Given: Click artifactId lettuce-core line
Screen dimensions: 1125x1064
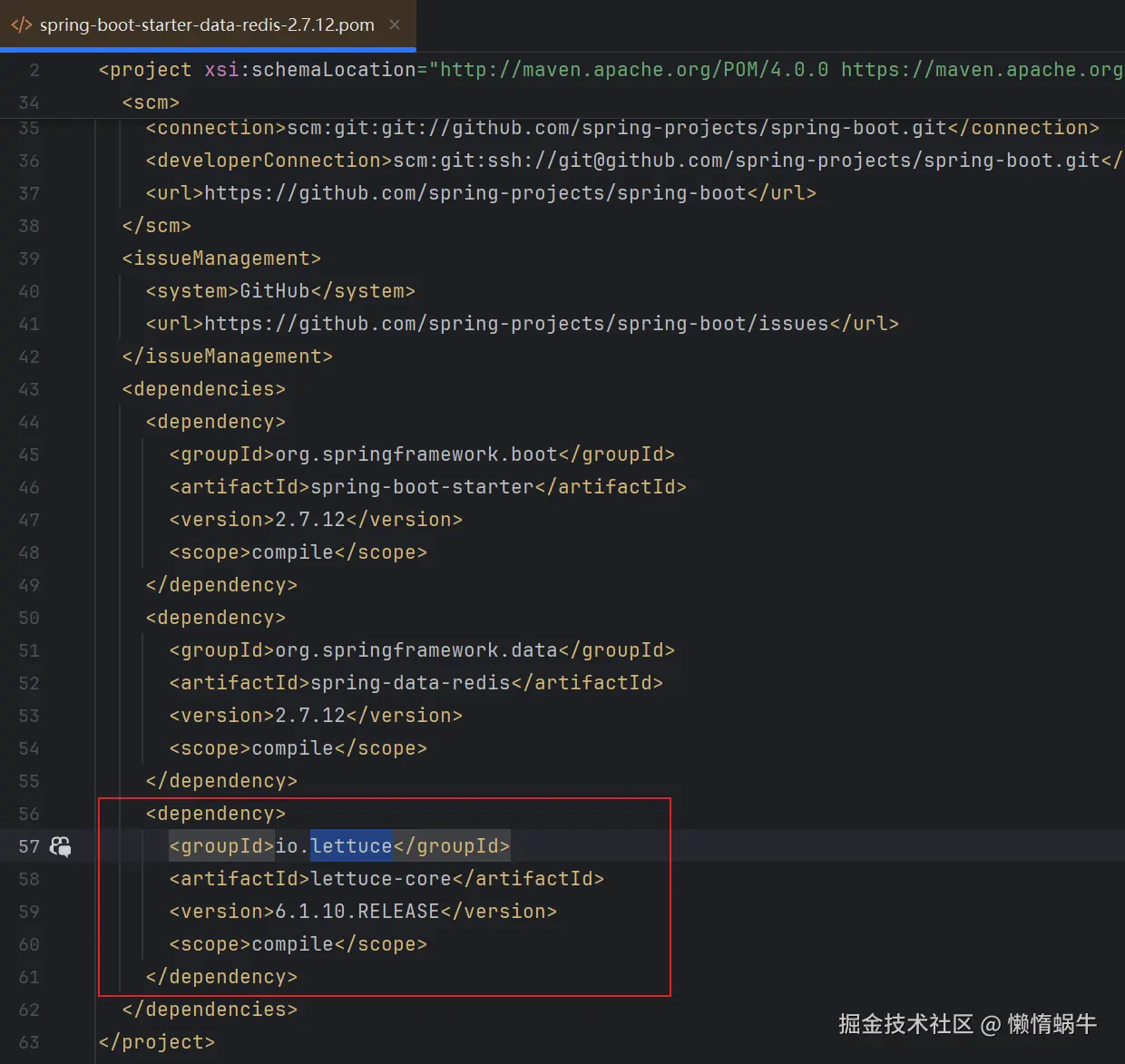Looking at the screenshot, I should pos(386,879).
